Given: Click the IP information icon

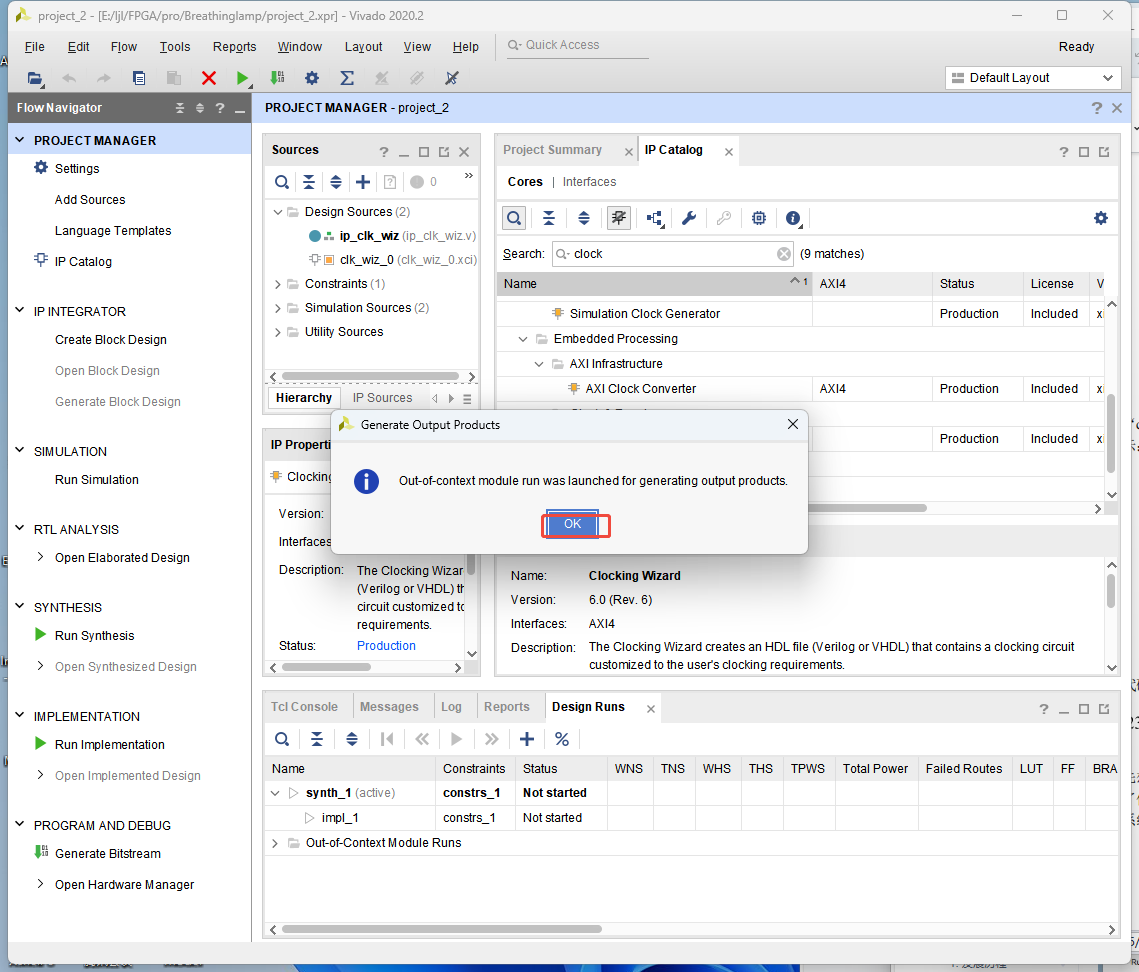Looking at the screenshot, I should point(793,218).
